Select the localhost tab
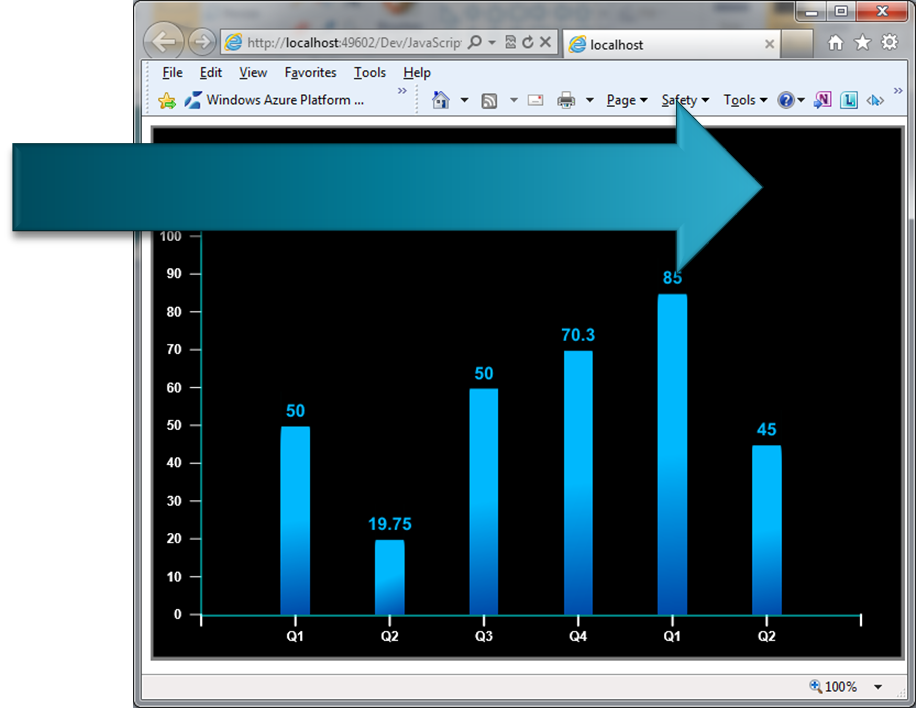 point(671,44)
